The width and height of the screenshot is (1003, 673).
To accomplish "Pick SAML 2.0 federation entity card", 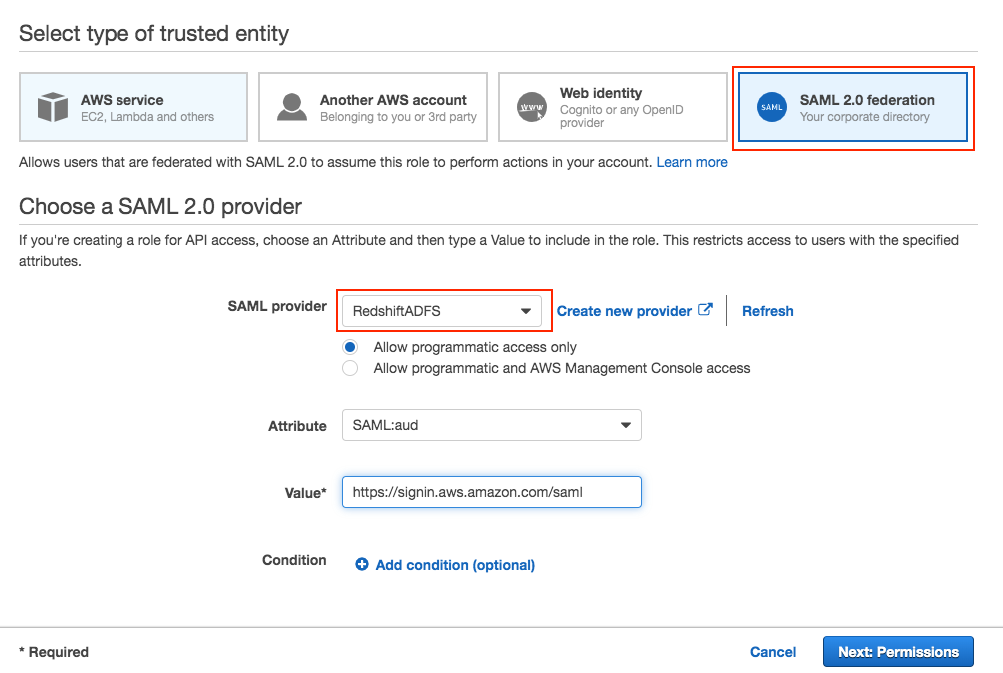I will pyautogui.click(x=853, y=107).
